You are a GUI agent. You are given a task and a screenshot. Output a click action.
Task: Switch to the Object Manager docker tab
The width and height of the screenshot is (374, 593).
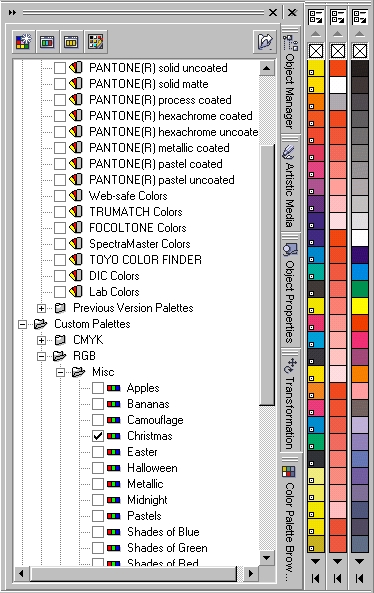pyautogui.click(x=290, y=81)
